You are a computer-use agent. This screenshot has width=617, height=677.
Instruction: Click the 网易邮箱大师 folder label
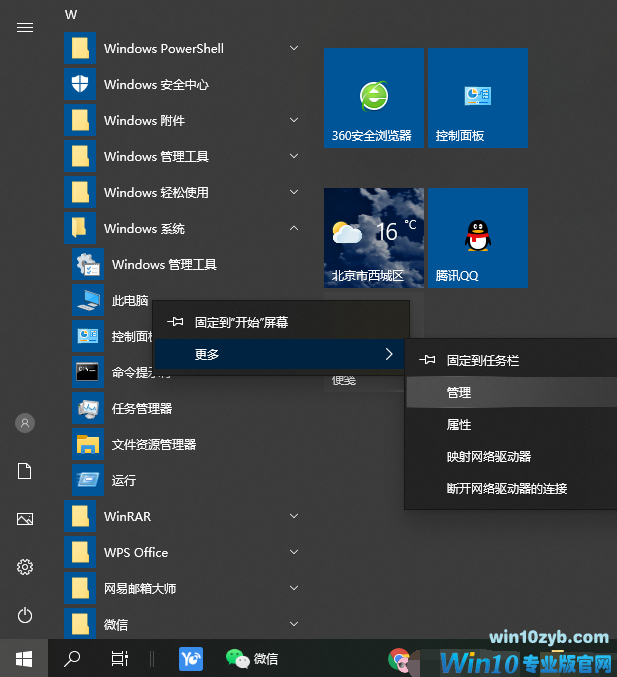(140, 588)
